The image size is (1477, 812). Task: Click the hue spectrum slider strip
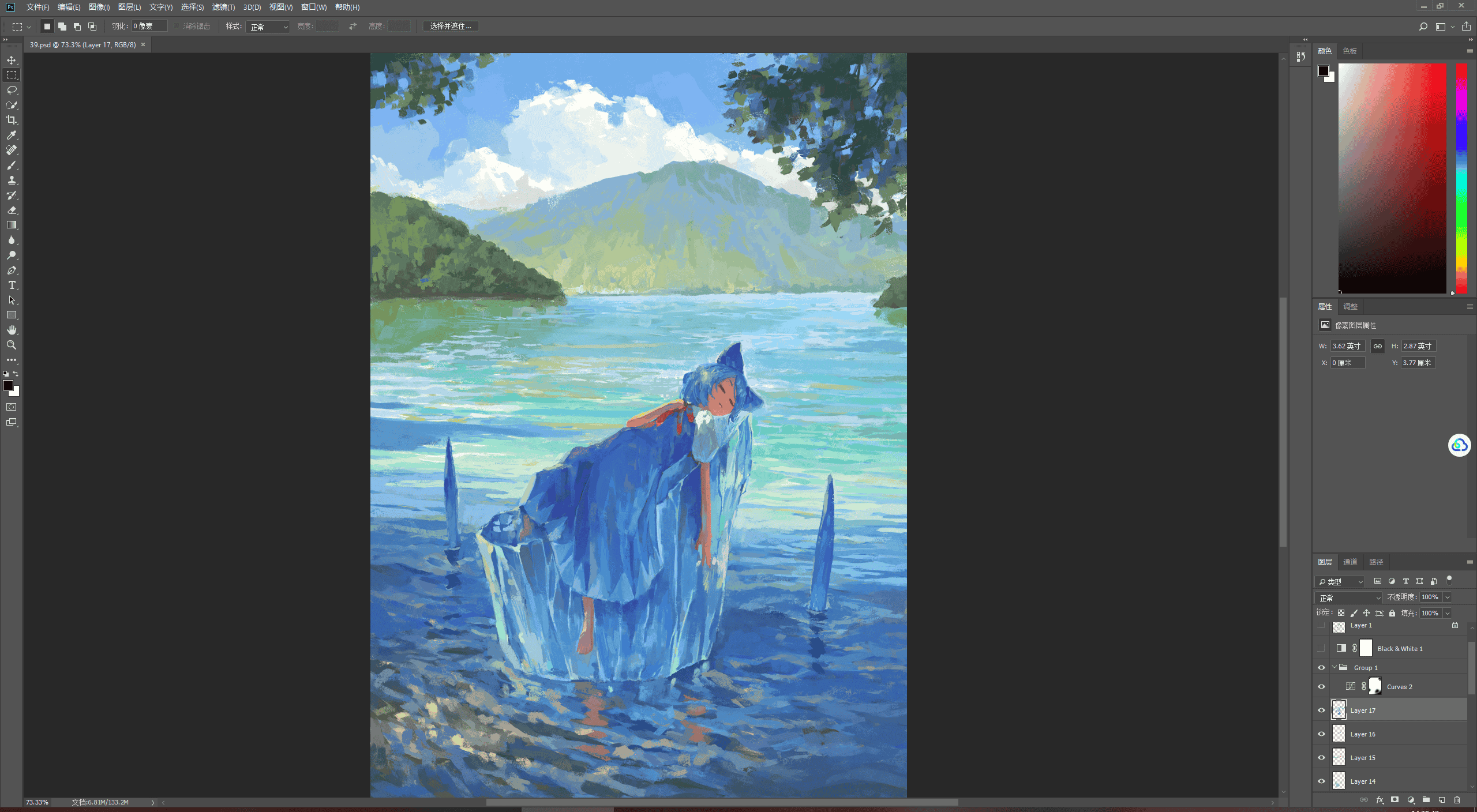tap(1461, 179)
